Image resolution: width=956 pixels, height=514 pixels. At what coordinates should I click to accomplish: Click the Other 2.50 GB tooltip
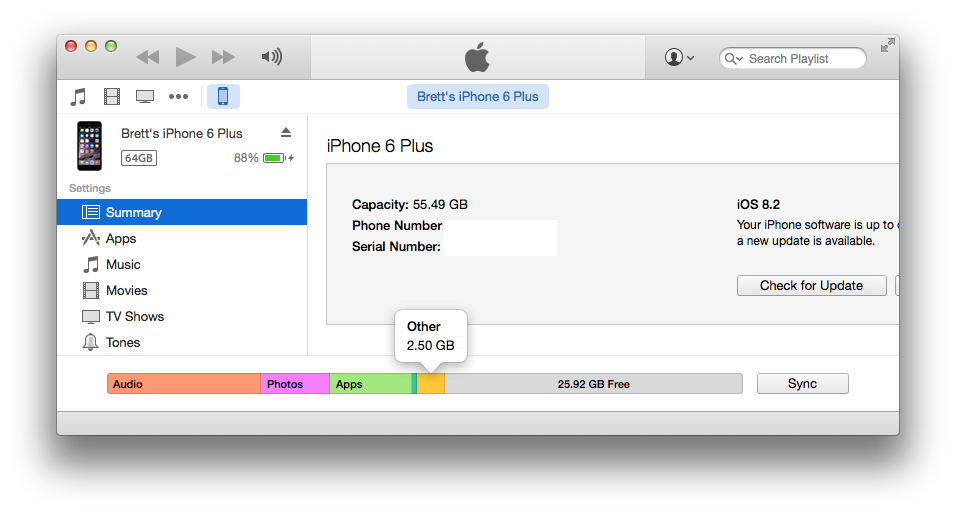click(430, 336)
